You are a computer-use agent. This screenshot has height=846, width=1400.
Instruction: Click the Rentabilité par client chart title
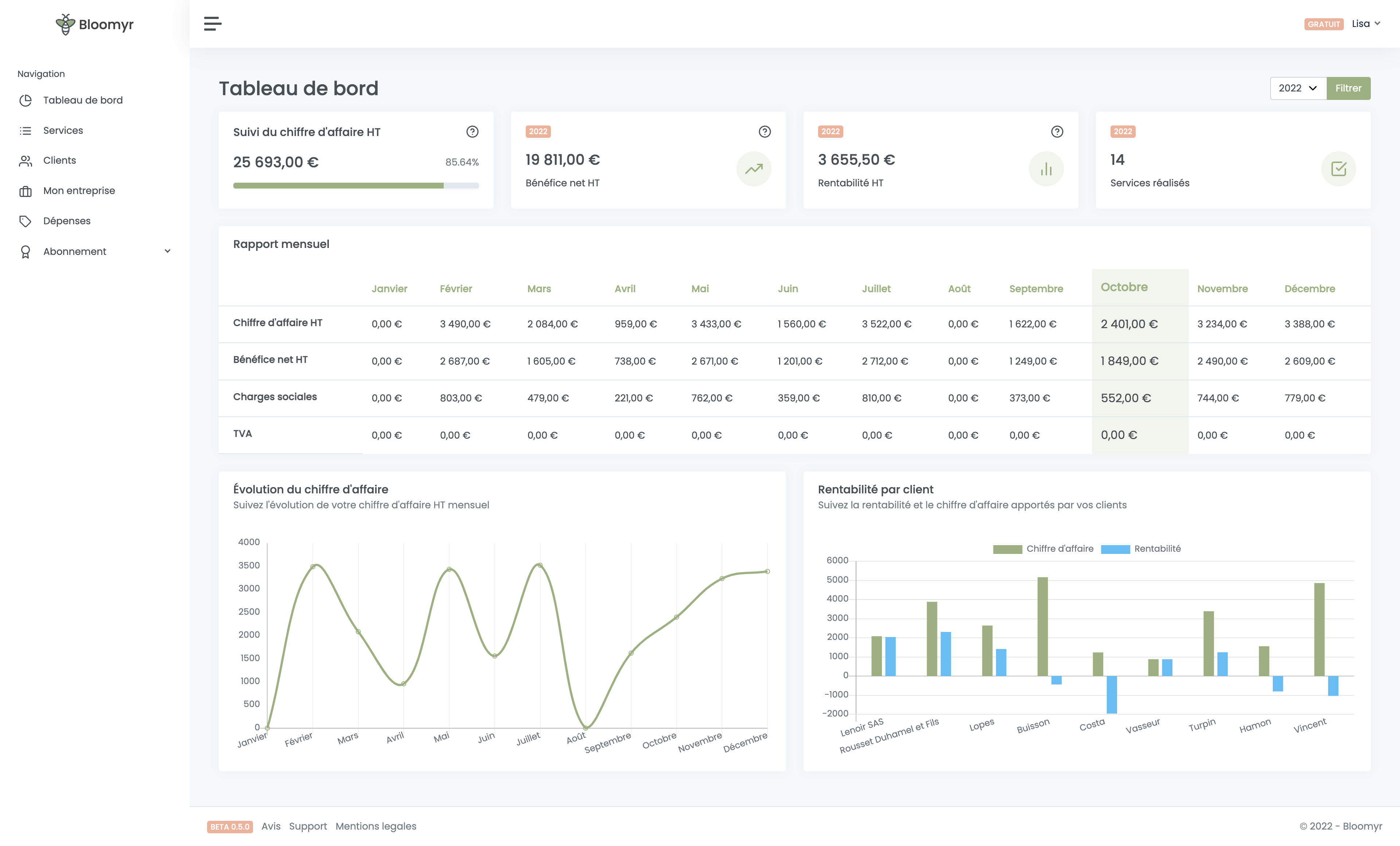875,489
